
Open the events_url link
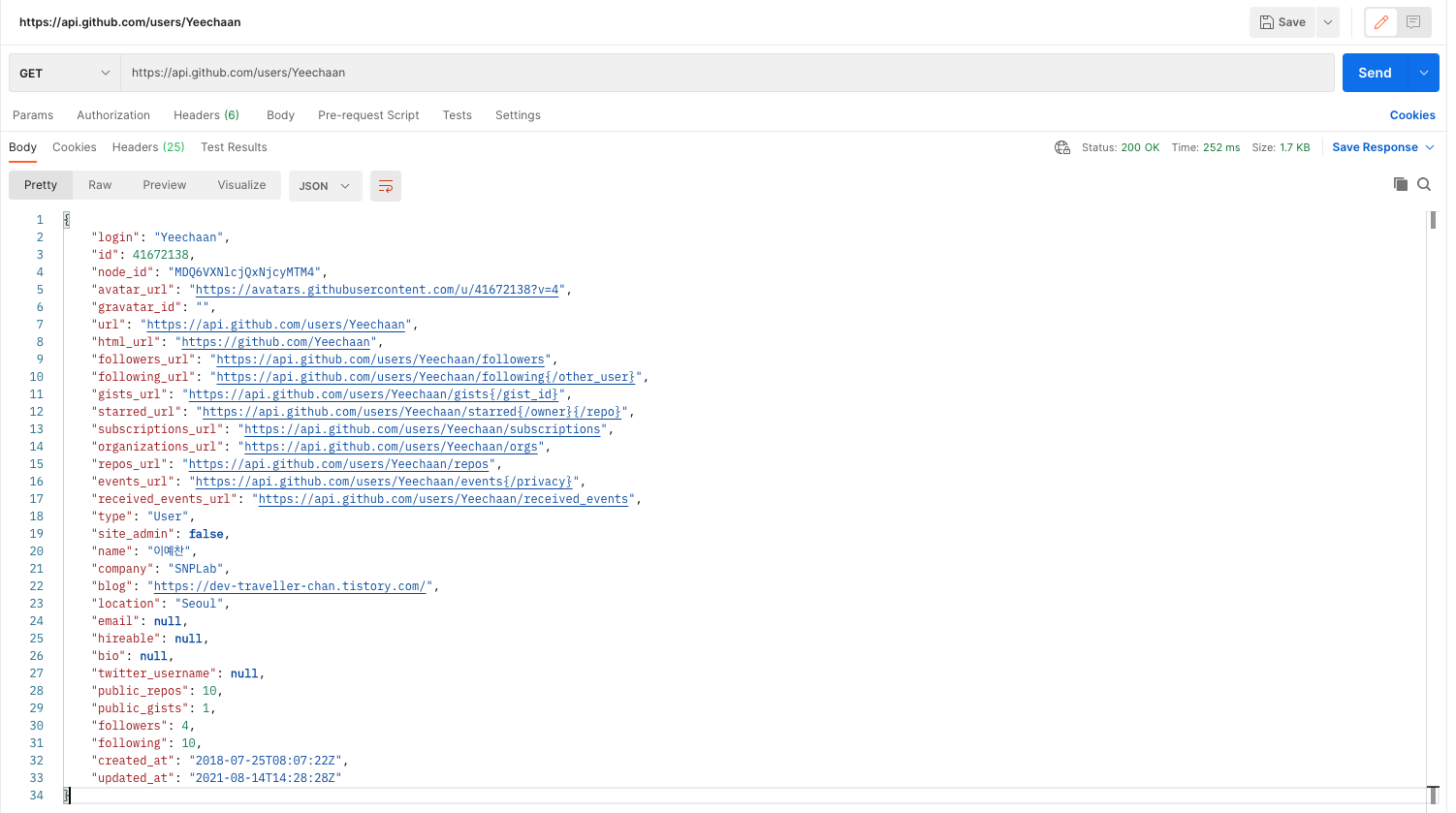[x=385, y=482]
